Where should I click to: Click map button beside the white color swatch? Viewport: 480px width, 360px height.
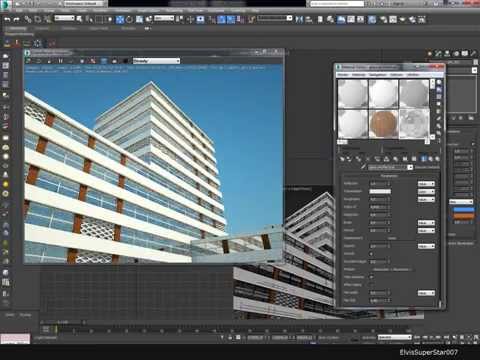tap(426, 192)
